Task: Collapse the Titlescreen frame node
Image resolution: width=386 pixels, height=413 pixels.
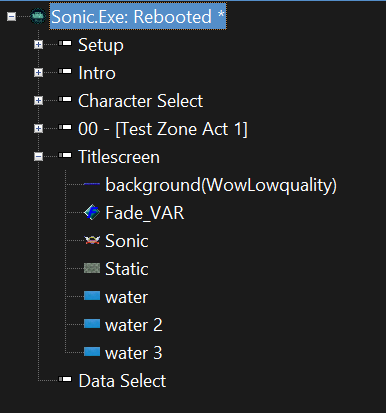Action: 39,156
